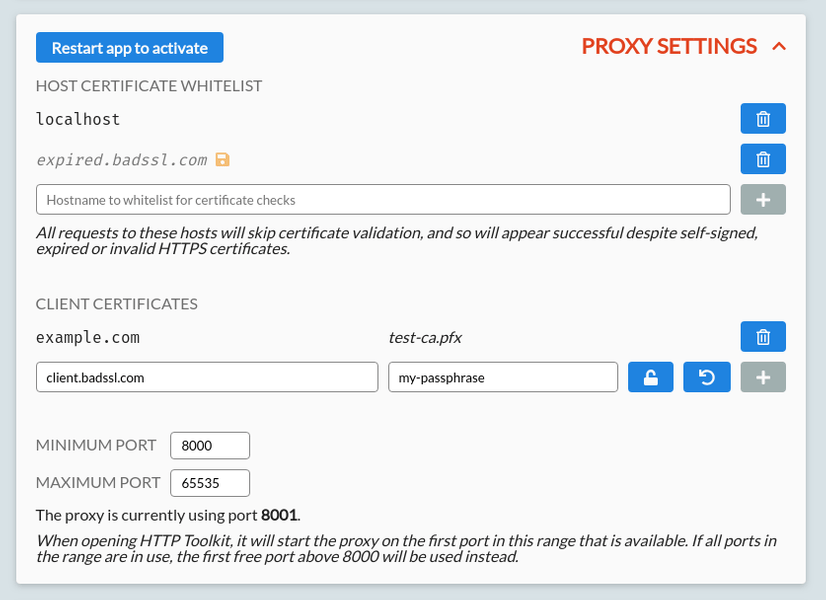The width and height of the screenshot is (826, 600).
Task: Click the expired.badssl.com hostname text
Action: coord(122,160)
